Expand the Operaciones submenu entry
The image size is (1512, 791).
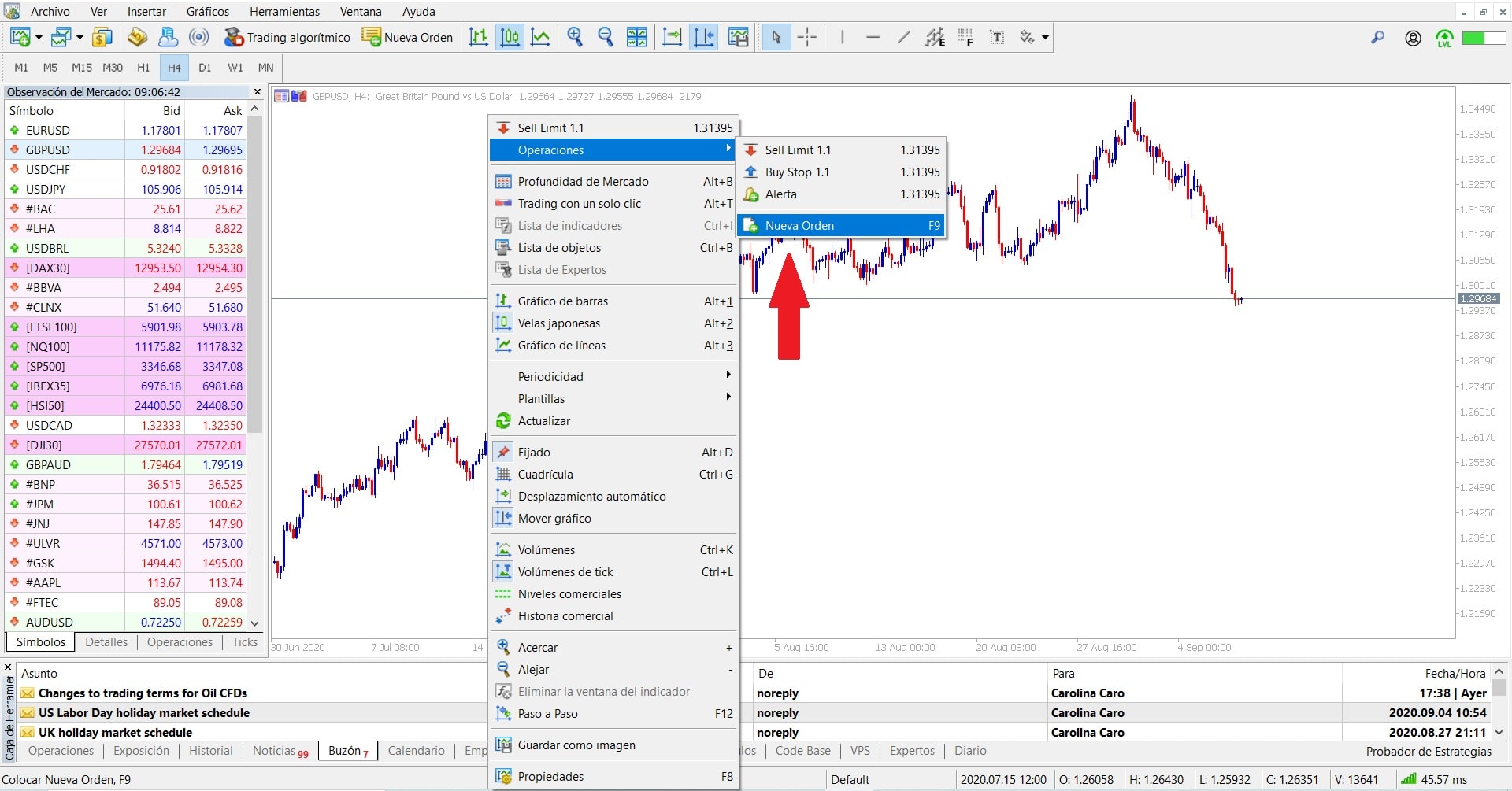tap(613, 150)
